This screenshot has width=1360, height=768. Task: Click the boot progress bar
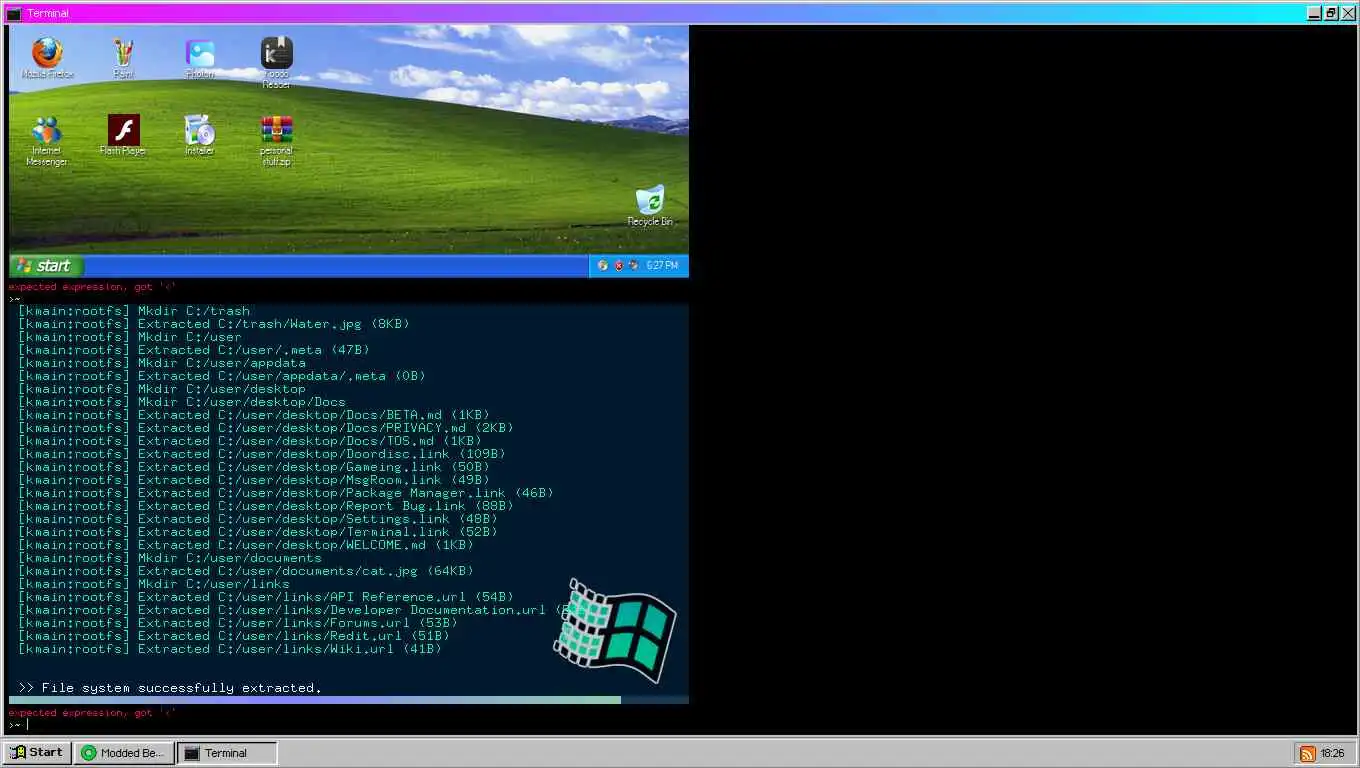pyautogui.click(x=349, y=700)
